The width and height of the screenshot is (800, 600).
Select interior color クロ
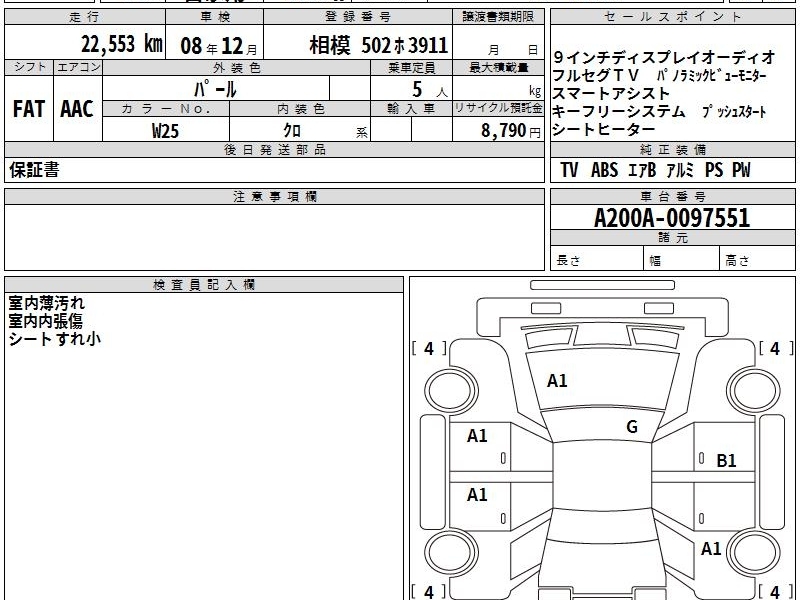pos(292,130)
